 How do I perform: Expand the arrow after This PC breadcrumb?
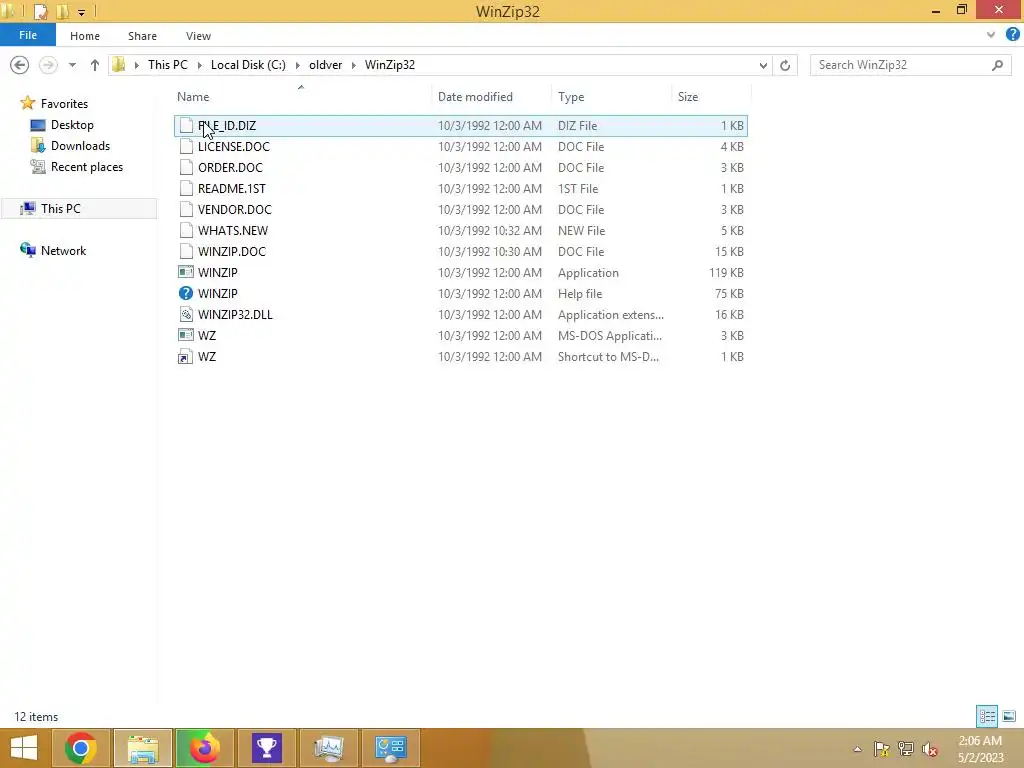199,65
